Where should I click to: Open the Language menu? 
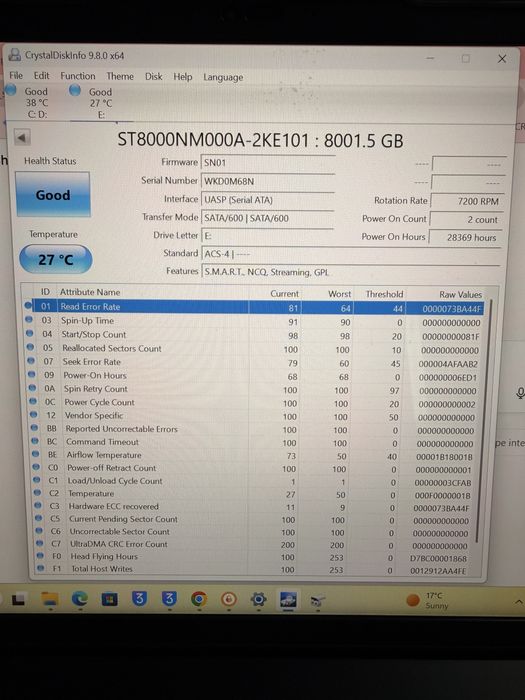(223, 77)
